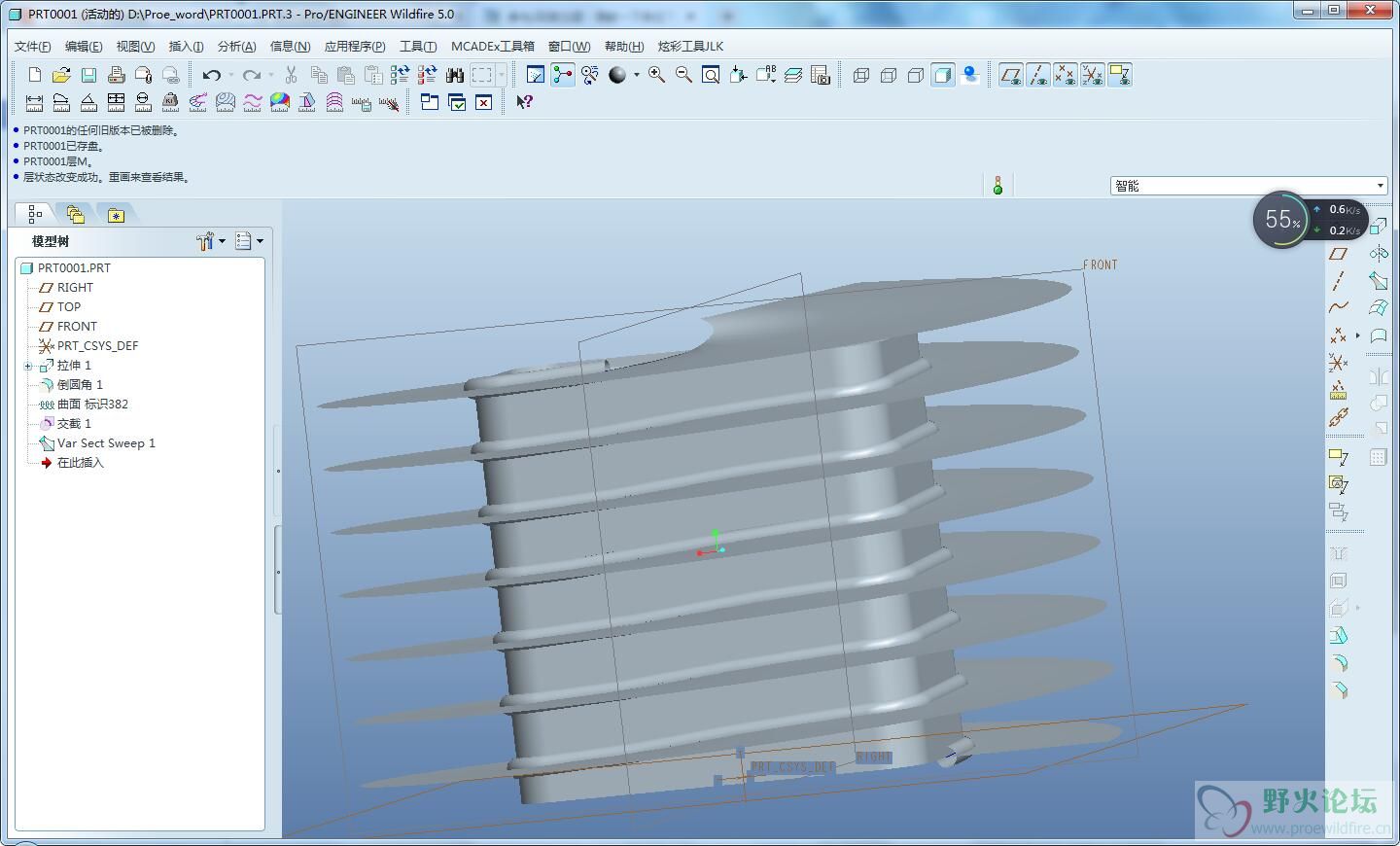Expand the 拉伸 1 feature in the model tree

coord(28,366)
